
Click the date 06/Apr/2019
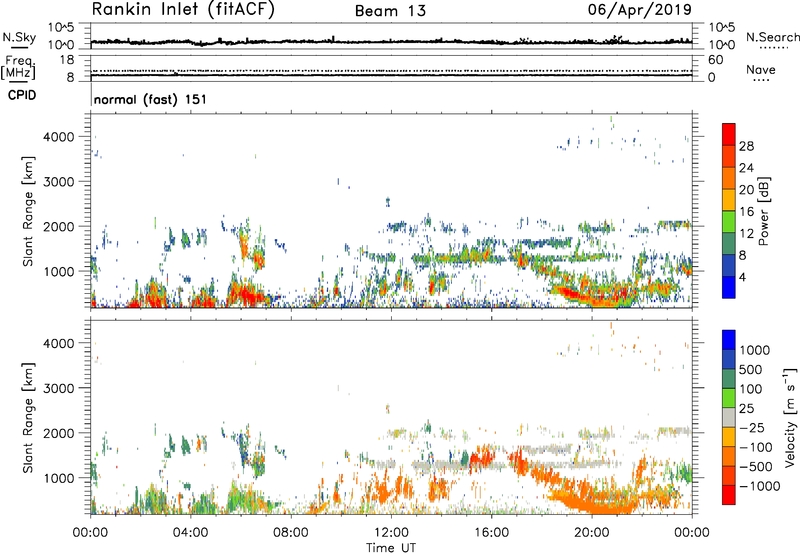(x=640, y=10)
